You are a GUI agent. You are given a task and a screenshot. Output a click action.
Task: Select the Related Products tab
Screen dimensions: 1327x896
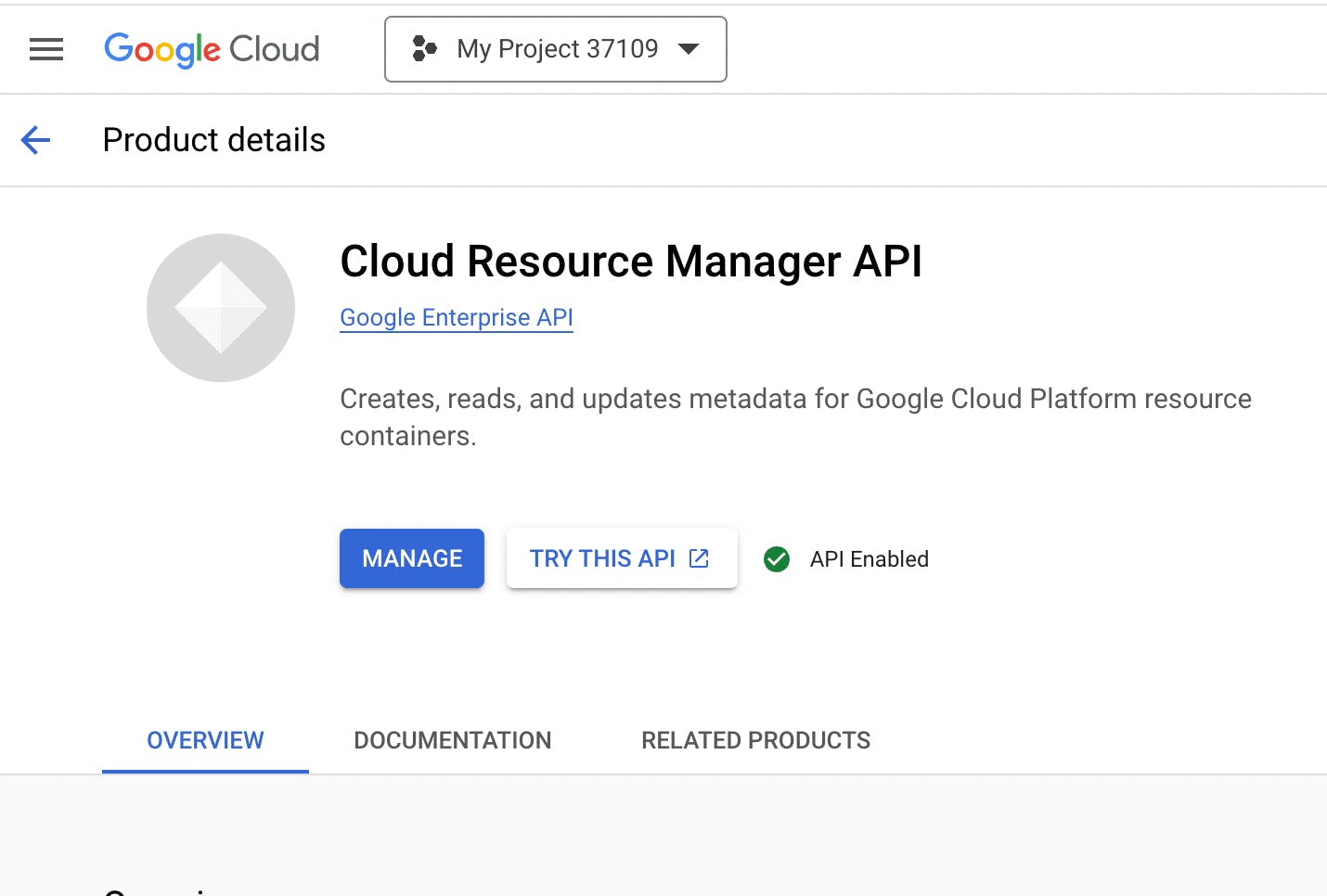[755, 740]
